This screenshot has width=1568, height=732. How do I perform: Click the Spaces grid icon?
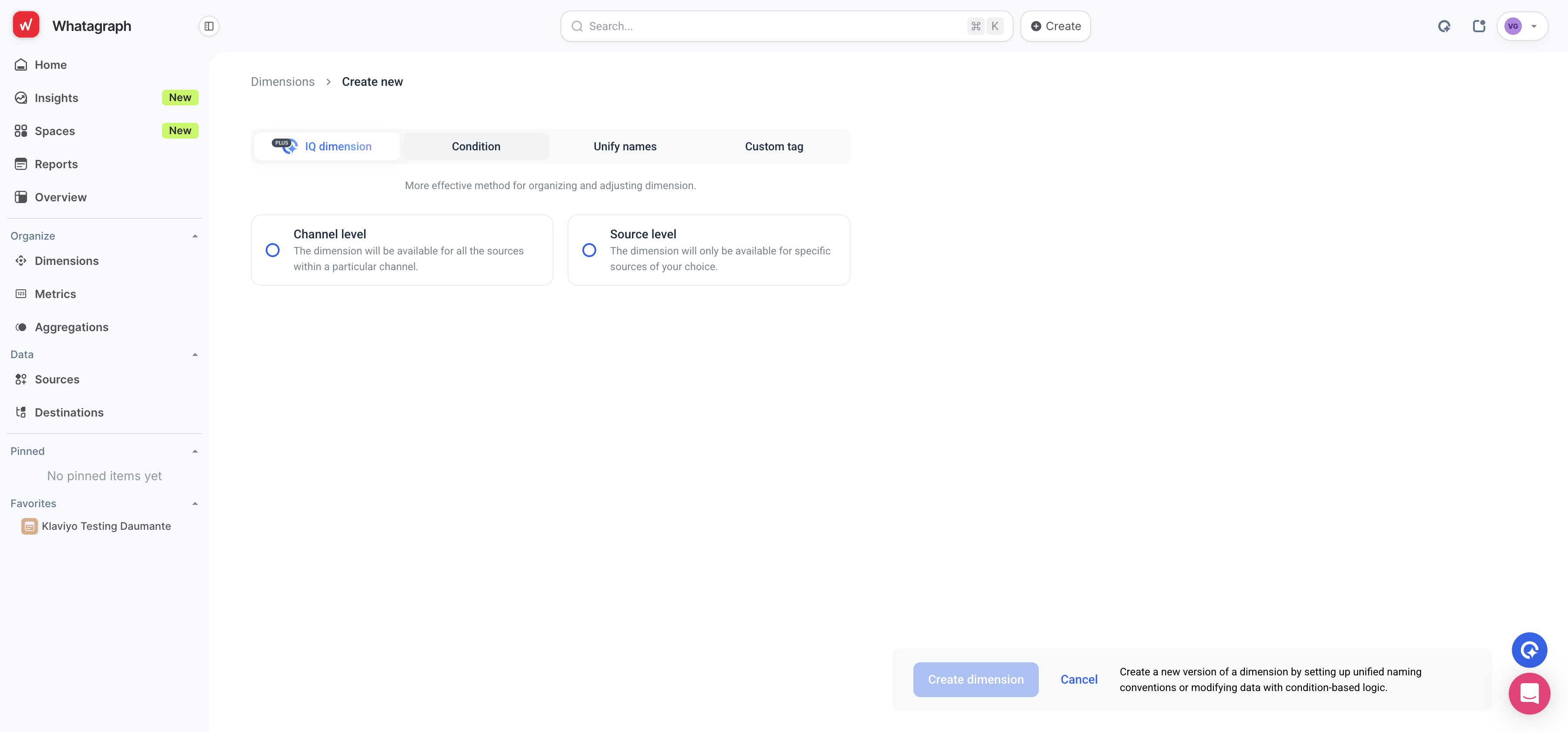pyautogui.click(x=21, y=131)
